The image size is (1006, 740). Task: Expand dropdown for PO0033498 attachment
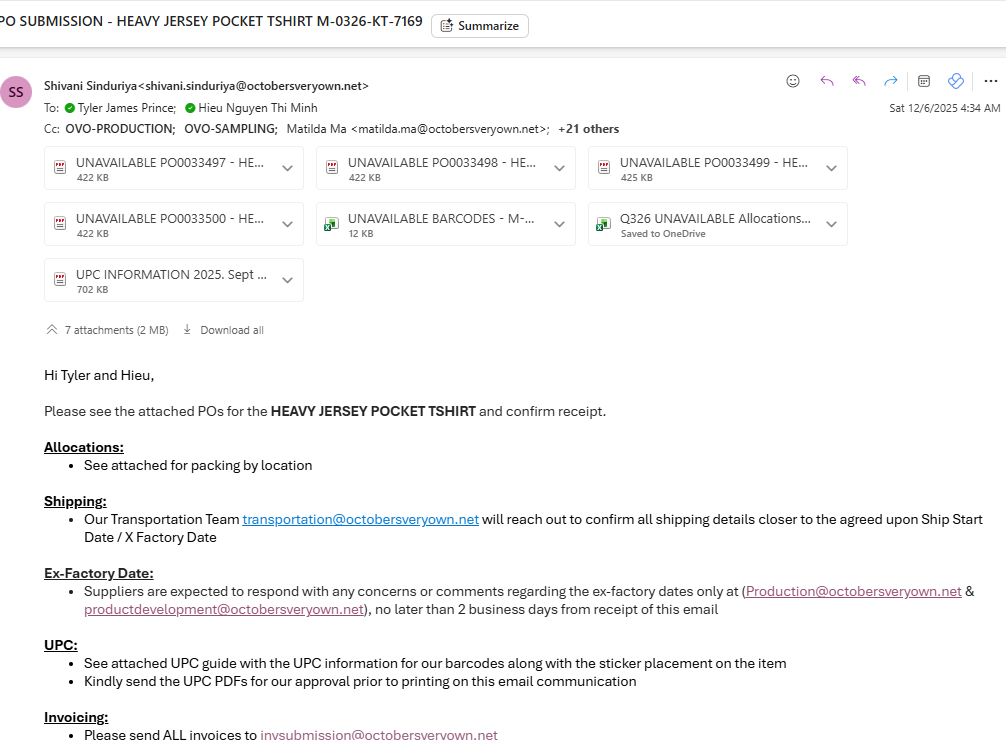[559, 168]
